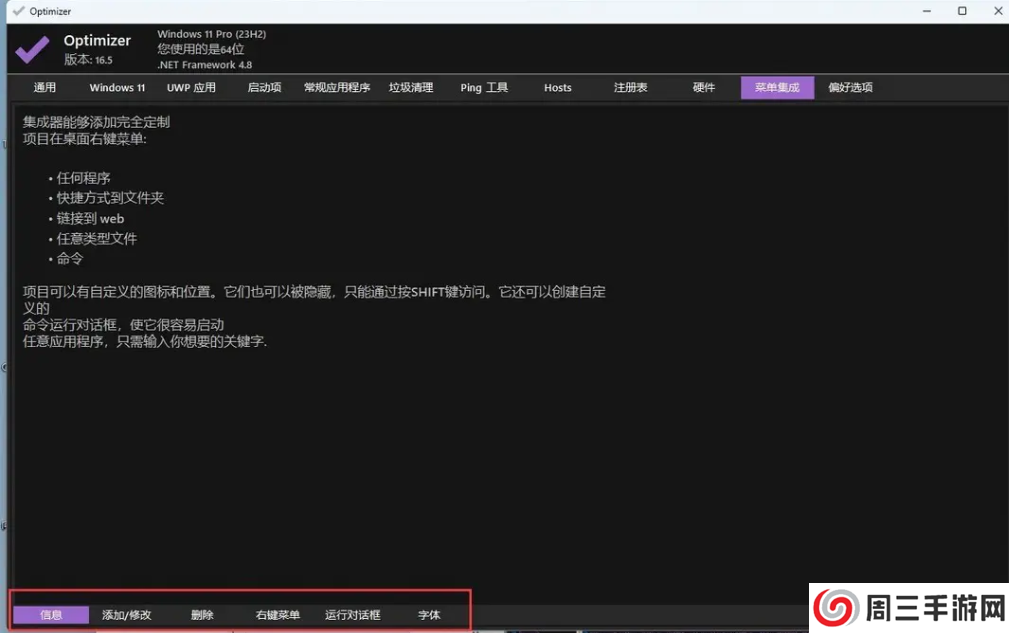This screenshot has height=633, width=1009.
Task: Go to the 启动项 tab
Action: click(264, 88)
